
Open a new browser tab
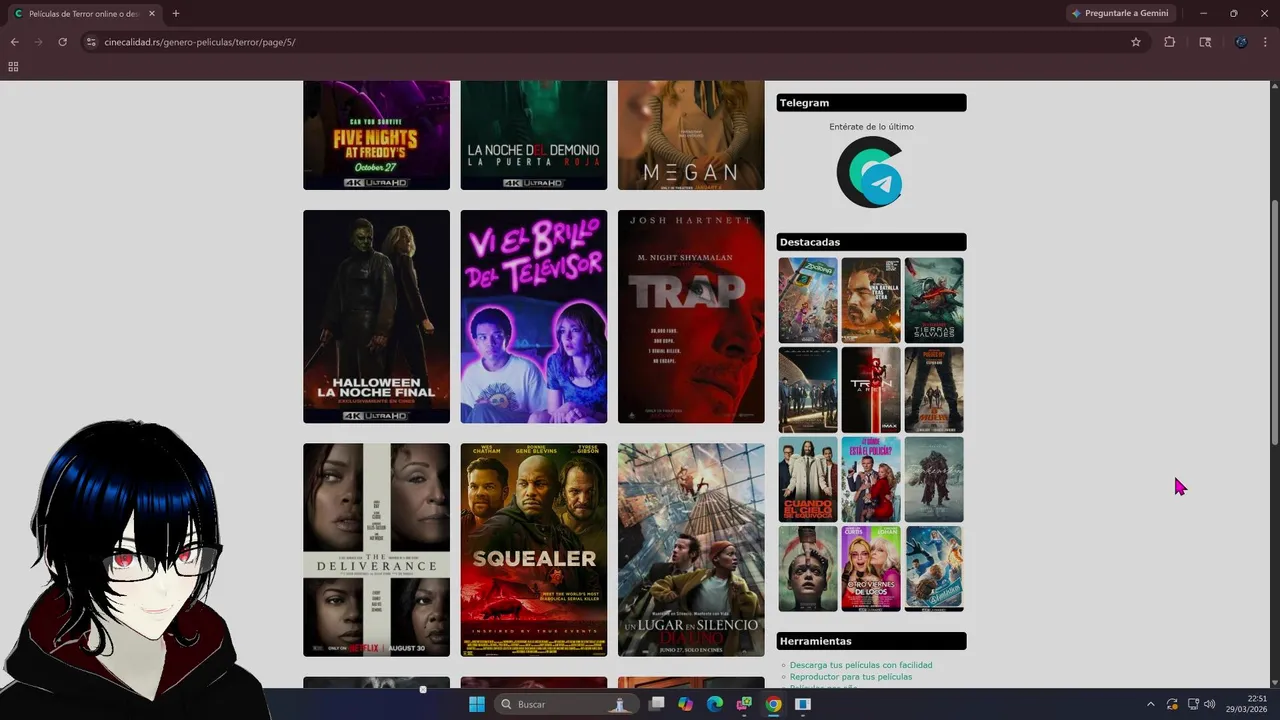pyautogui.click(x=176, y=13)
